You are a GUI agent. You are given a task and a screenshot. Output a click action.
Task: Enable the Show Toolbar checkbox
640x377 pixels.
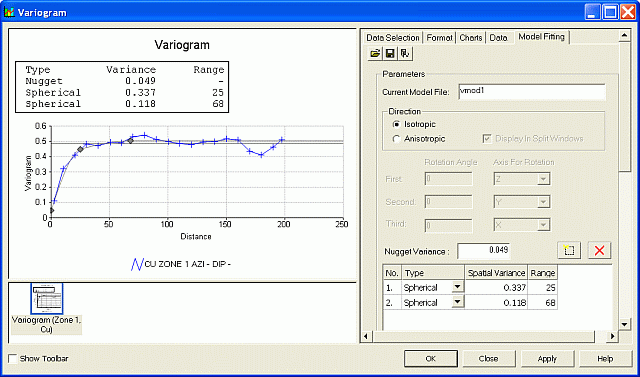(13, 359)
